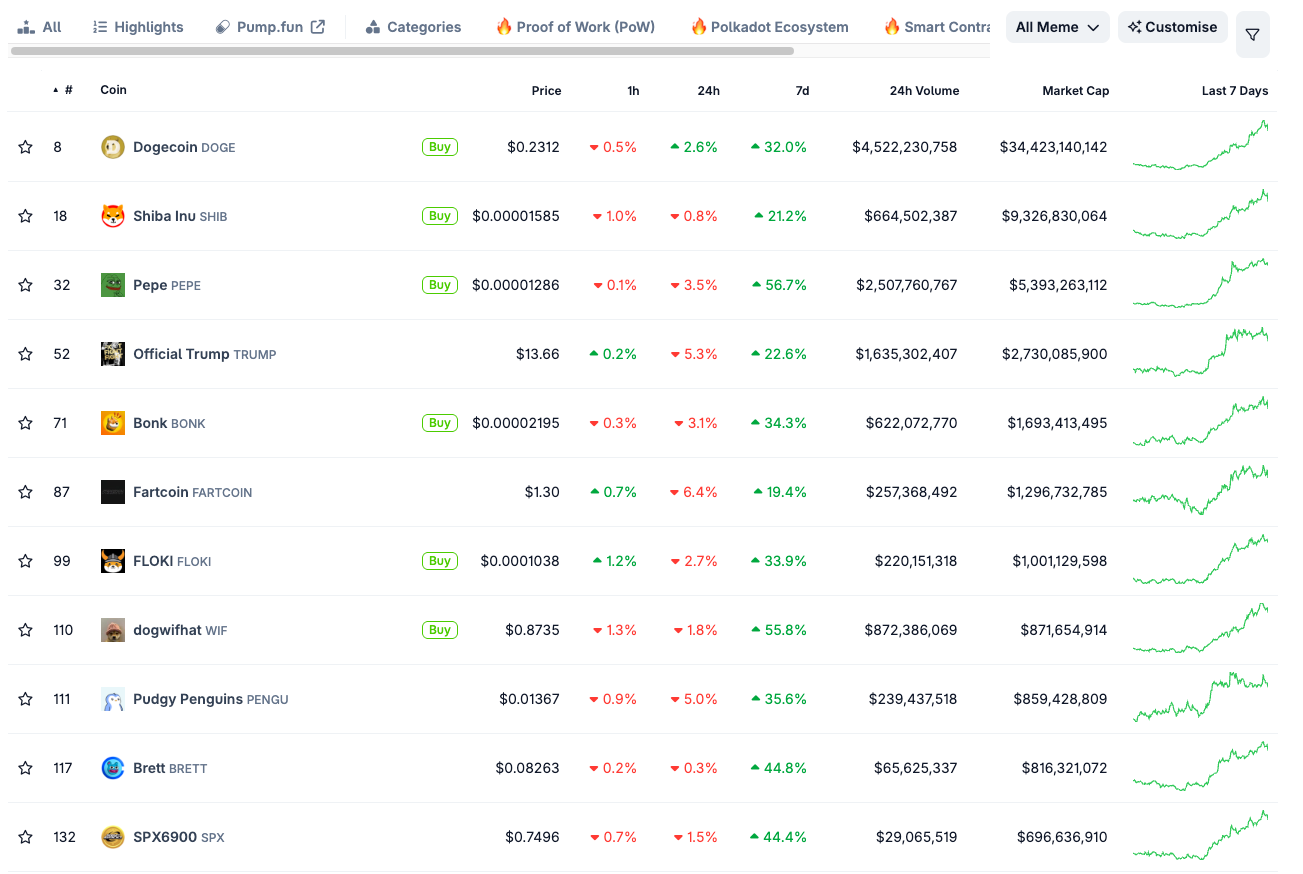Screen dimensions: 1303x874
Task: Star Dogecoin as a favorite
Action: click(x=25, y=147)
